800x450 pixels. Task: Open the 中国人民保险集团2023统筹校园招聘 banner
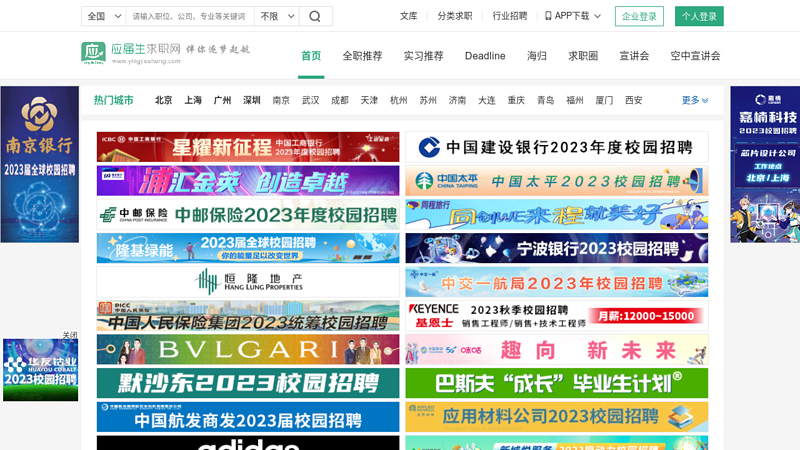[248, 315]
